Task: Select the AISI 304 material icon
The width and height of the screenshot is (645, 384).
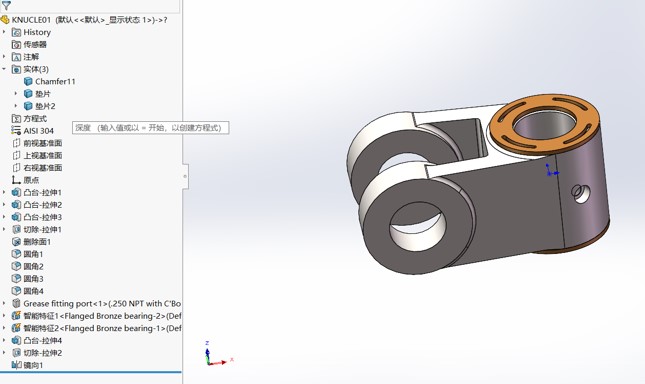Action: 16,131
